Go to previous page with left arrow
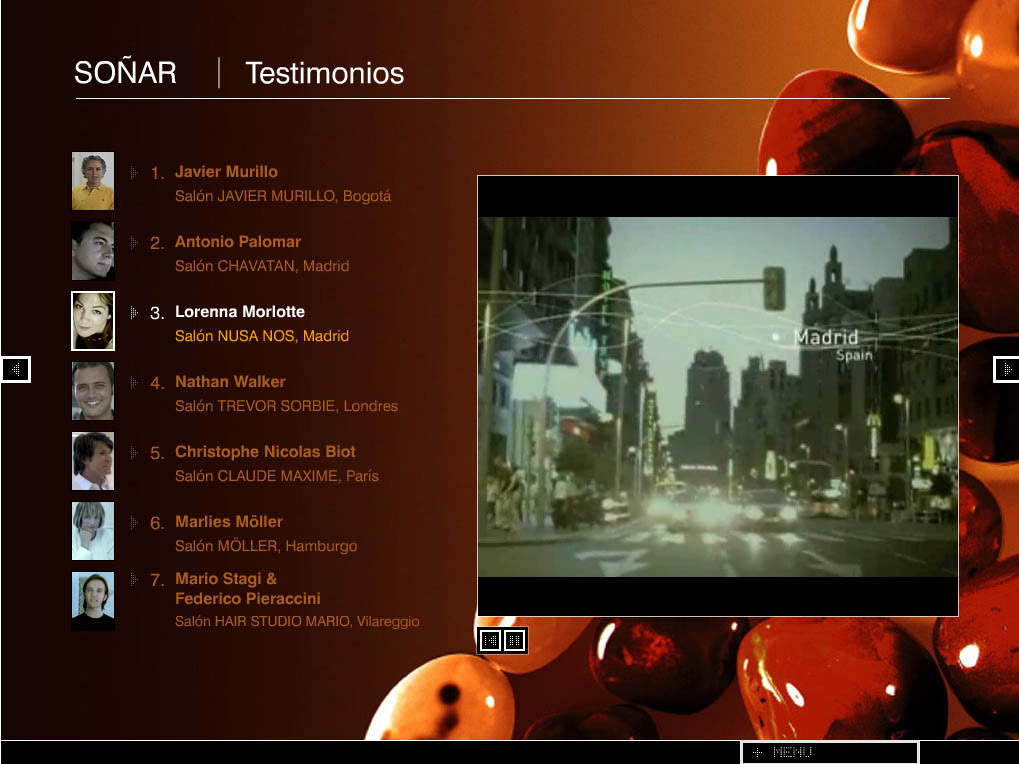Screen dimensions: 1019x764 [16, 370]
